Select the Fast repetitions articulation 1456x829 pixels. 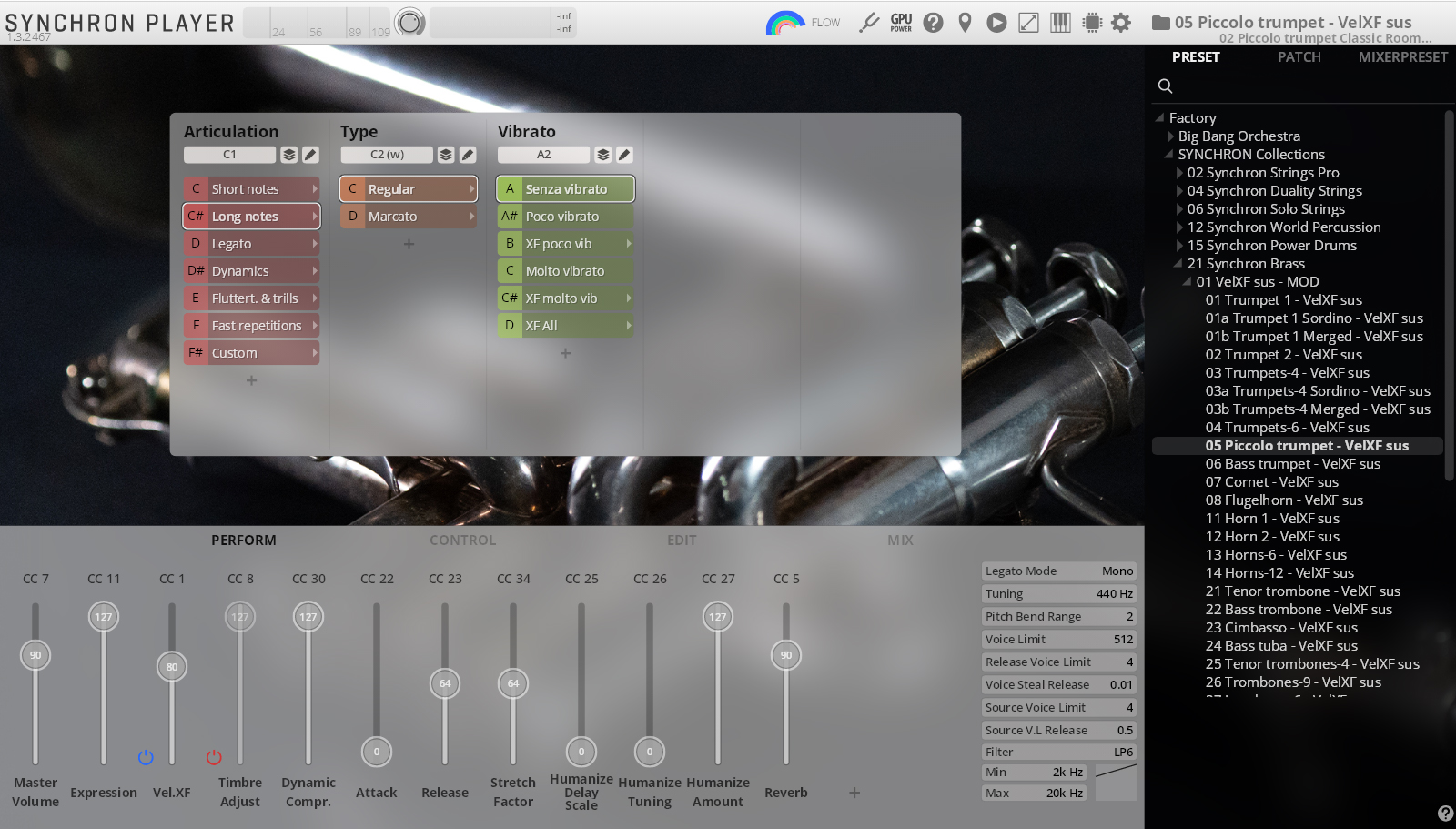point(252,326)
